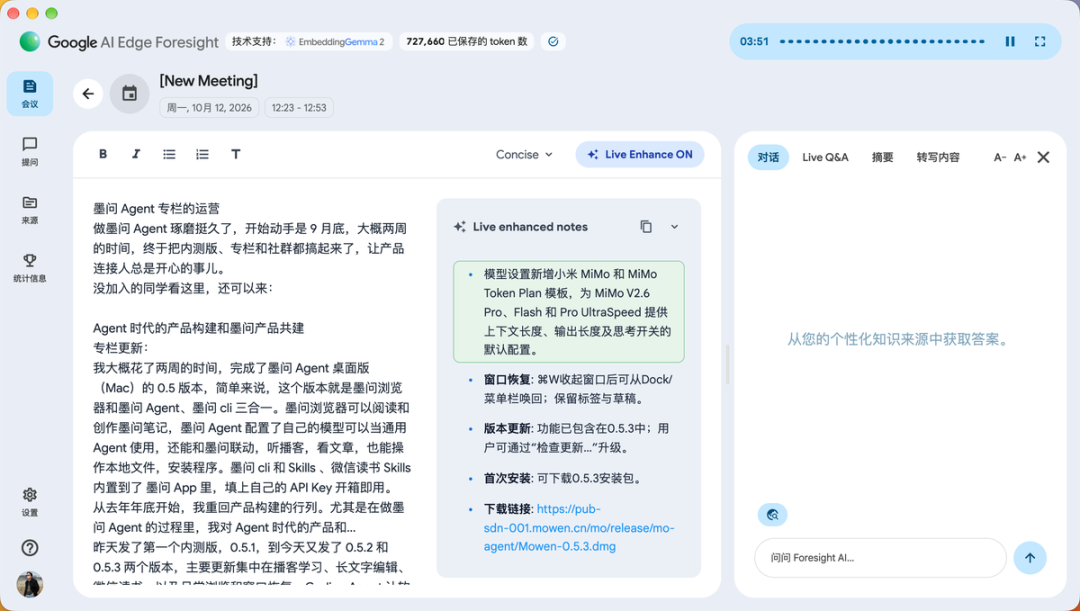The height and width of the screenshot is (611, 1080).
Task: Pause the recording timer
Action: 1010,41
